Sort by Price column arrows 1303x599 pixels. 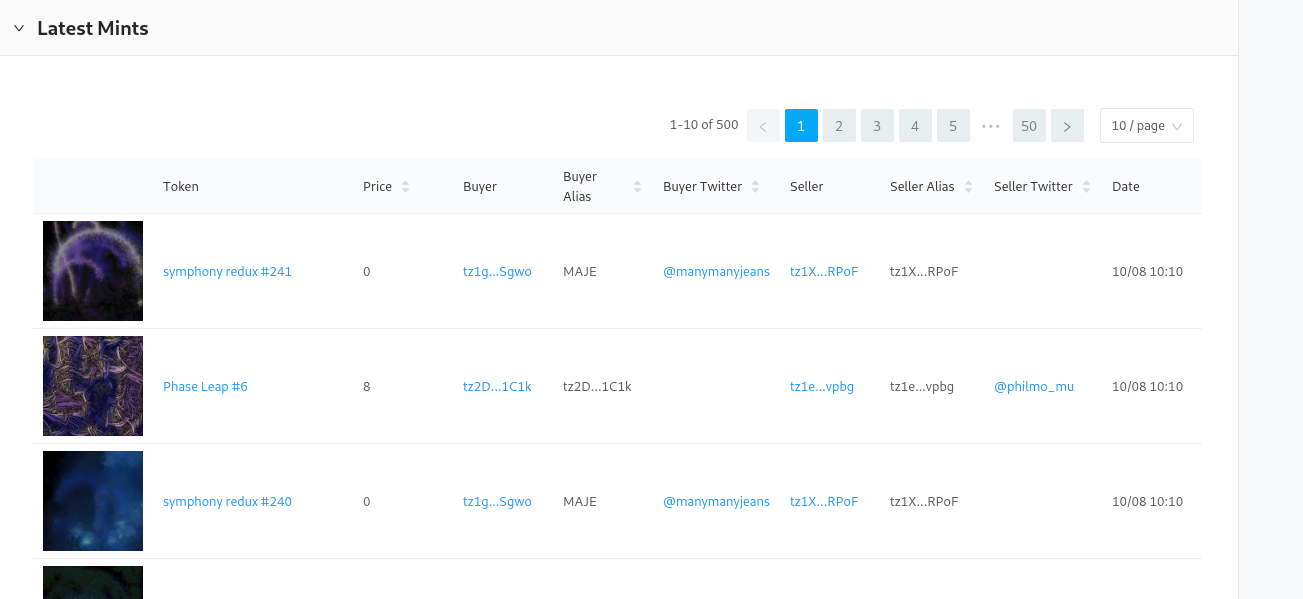pyautogui.click(x=405, y=187)
